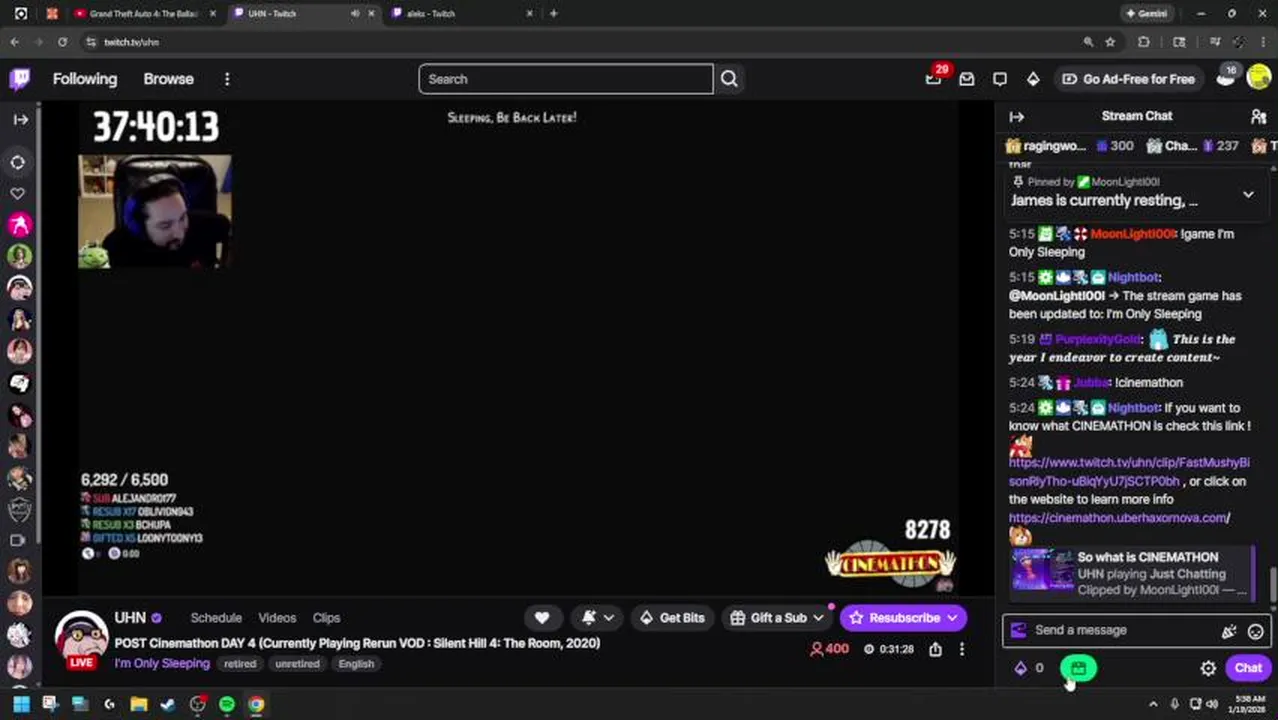Open the browser extensions puzzle icon
Viewport: 1278px width, 720px height.
(x=1144, y=42)
